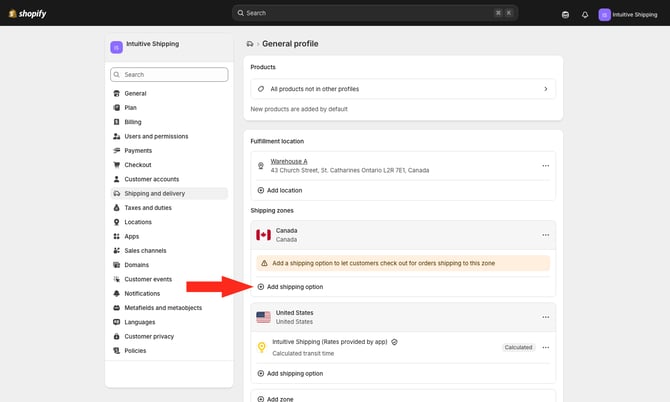Open Payments settings
The image size is (670, 402).
pos(169,150)
